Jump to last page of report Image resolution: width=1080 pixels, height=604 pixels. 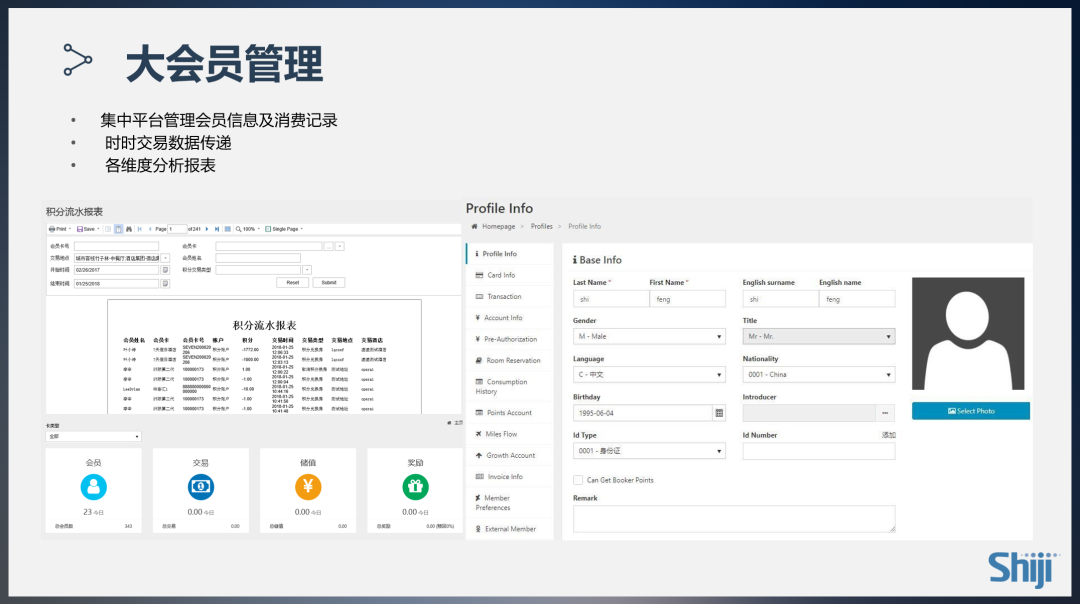click(217, 229)
